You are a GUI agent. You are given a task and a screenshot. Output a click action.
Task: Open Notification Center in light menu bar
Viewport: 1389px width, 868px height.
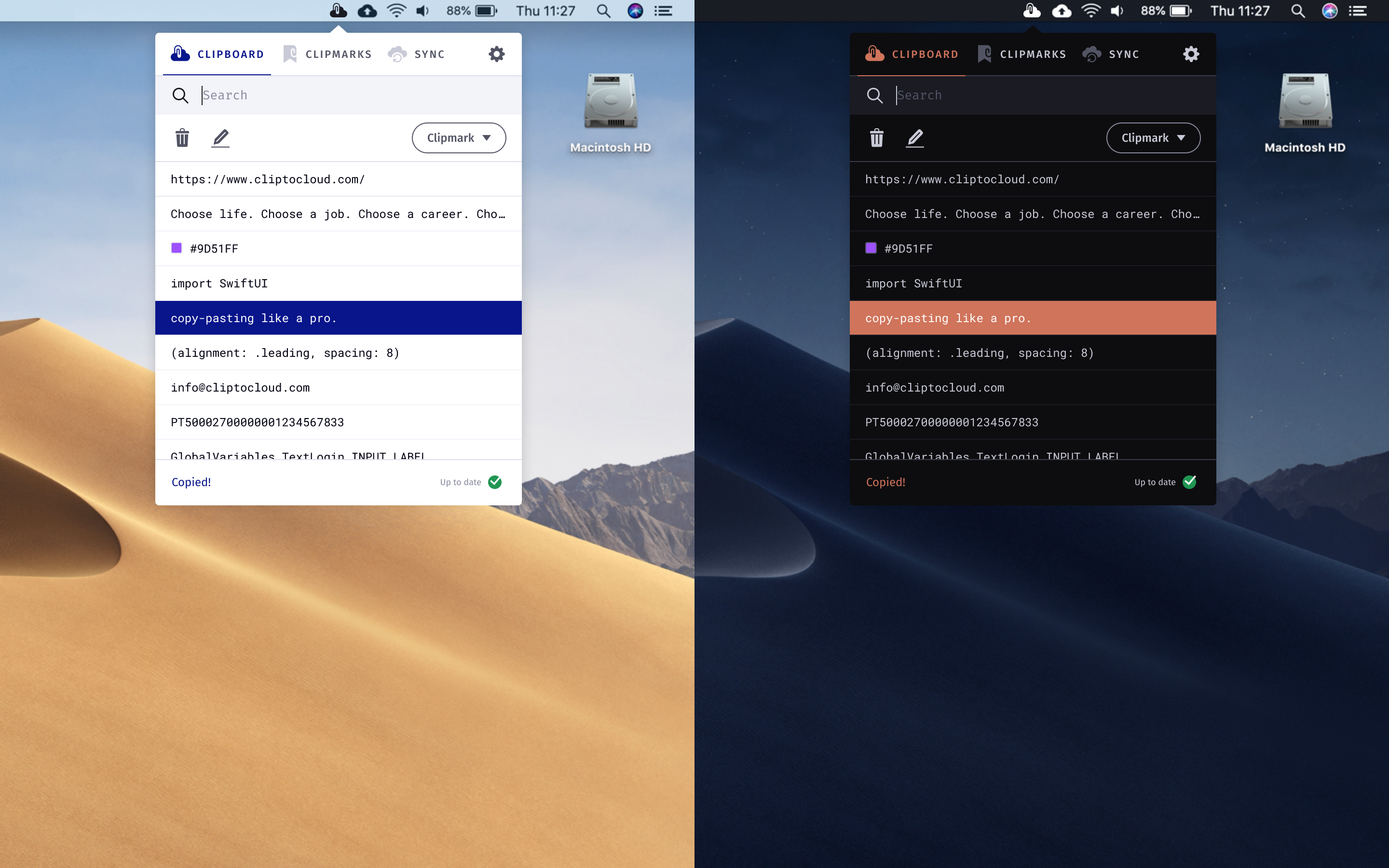click(x=664, y=11)
